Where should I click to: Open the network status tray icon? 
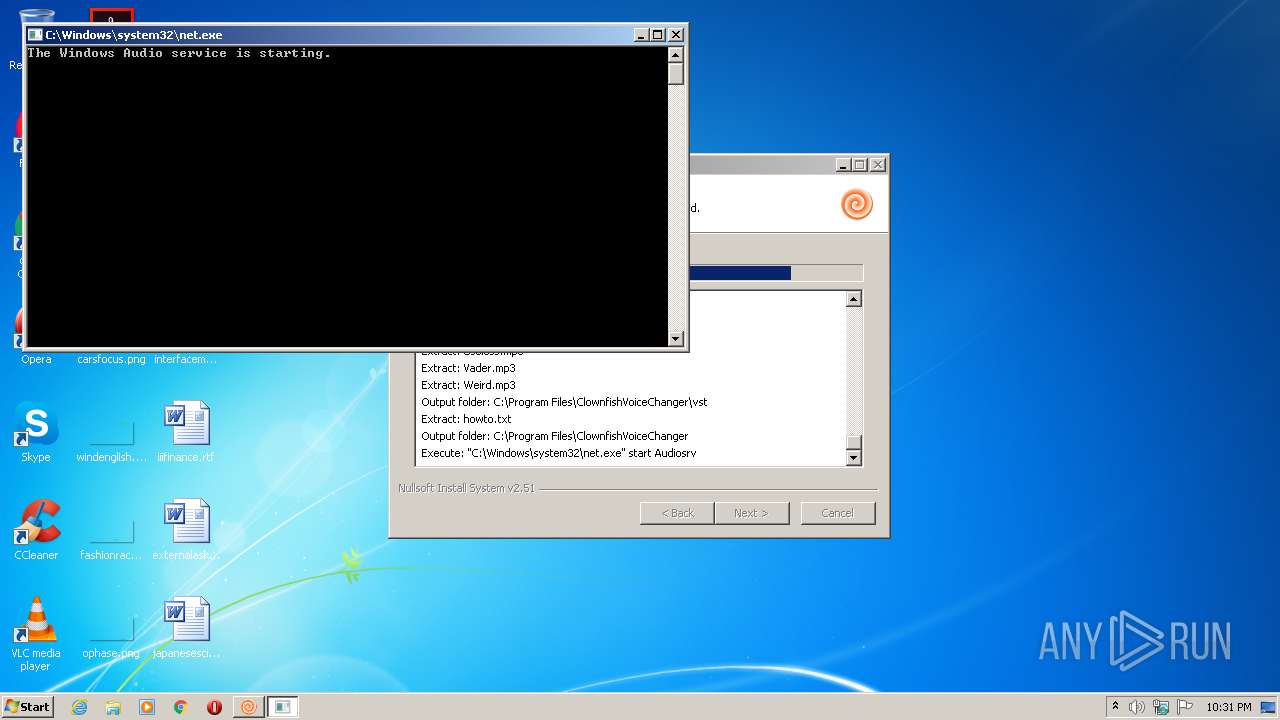pyautogui.click(x=1161, y=707)
